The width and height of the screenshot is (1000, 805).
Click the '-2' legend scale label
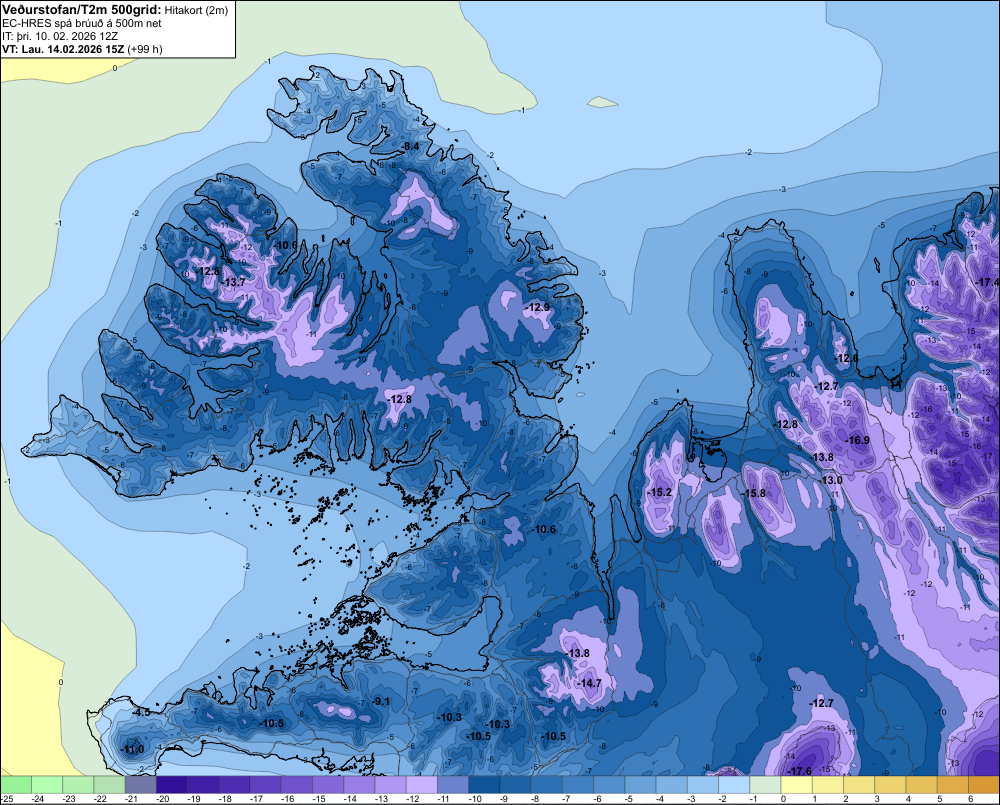[723, 799]
